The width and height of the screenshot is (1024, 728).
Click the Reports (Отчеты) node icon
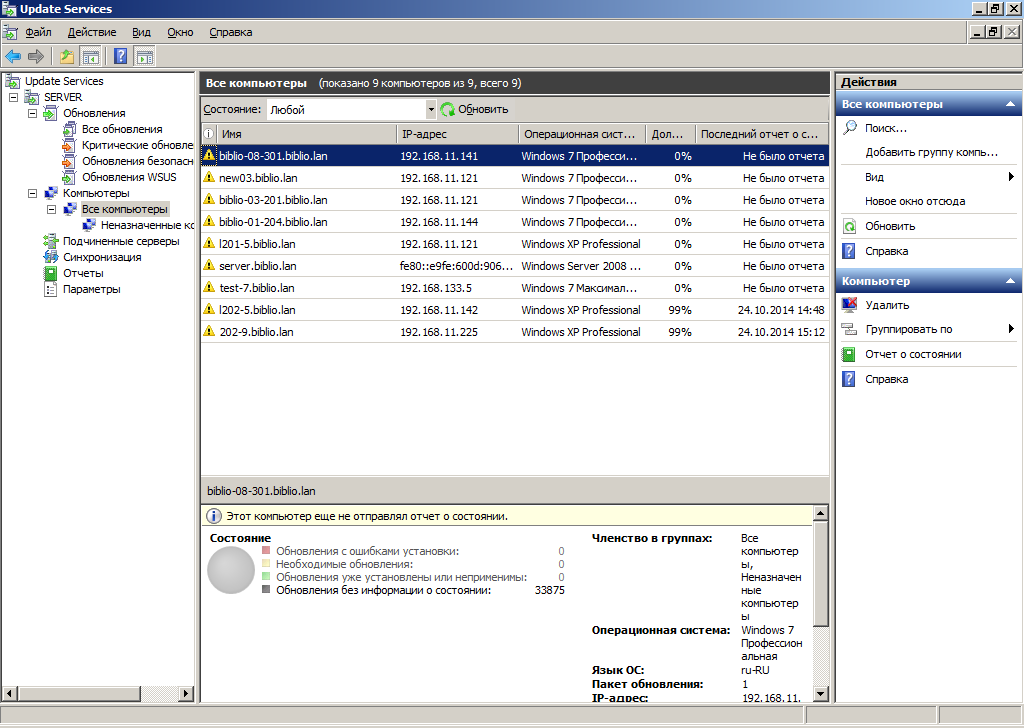[x=51, y=273]
